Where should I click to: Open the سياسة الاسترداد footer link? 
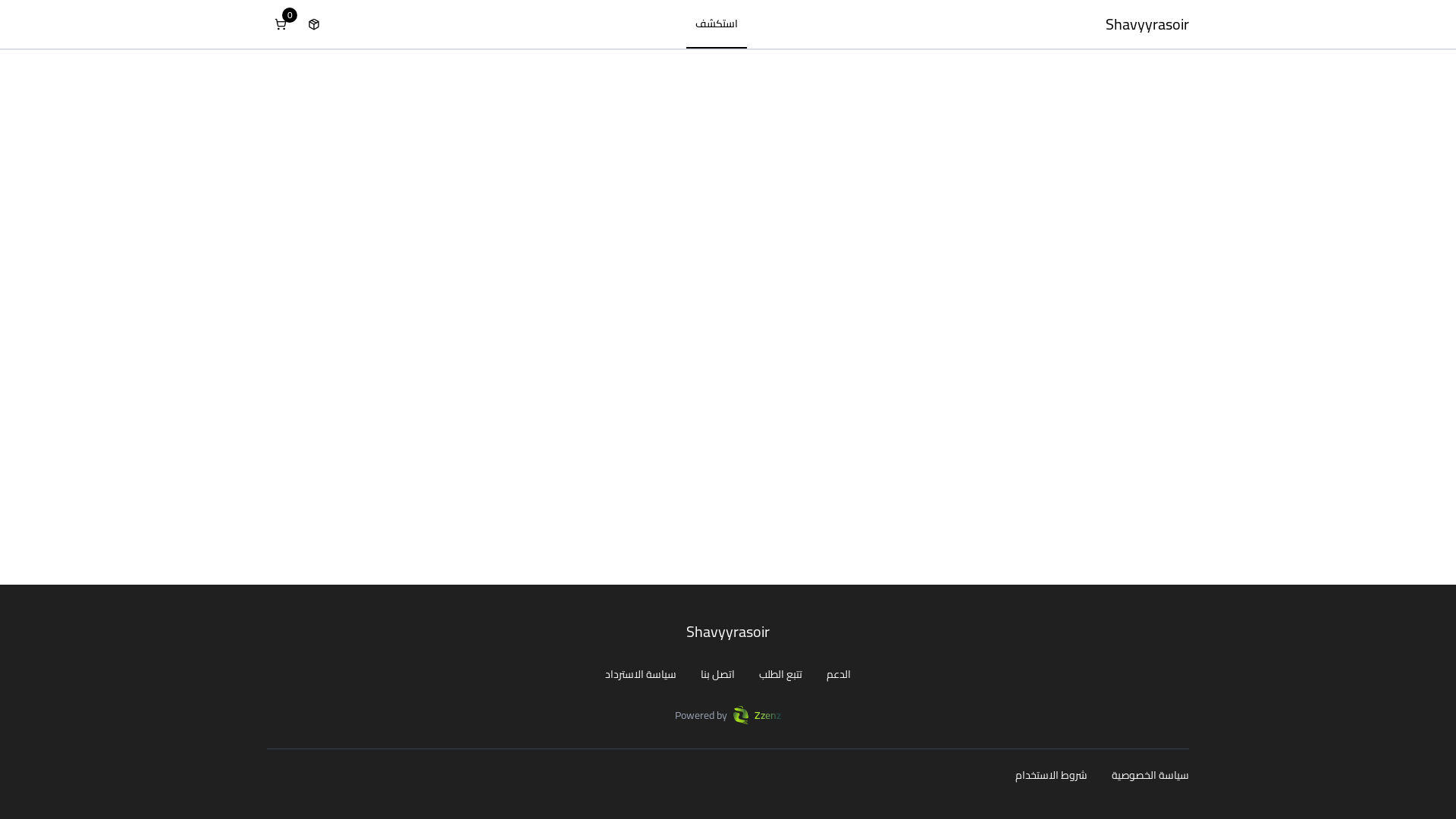641,674
